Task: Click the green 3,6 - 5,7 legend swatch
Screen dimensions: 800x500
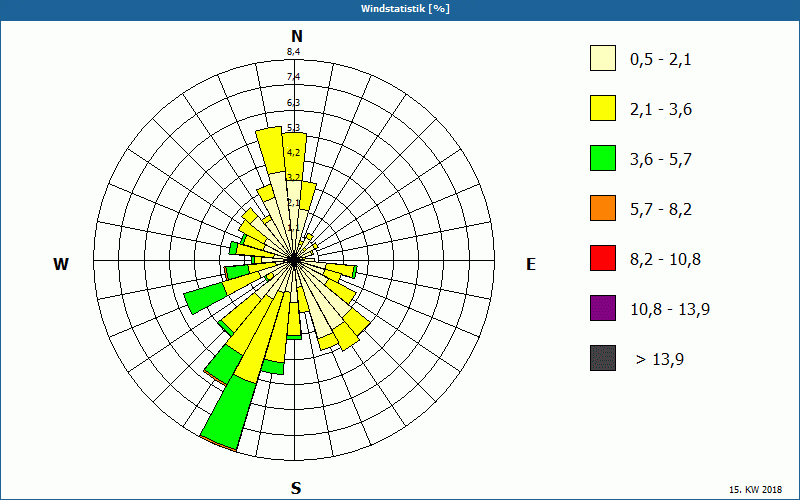Action: tap(603, 158)
